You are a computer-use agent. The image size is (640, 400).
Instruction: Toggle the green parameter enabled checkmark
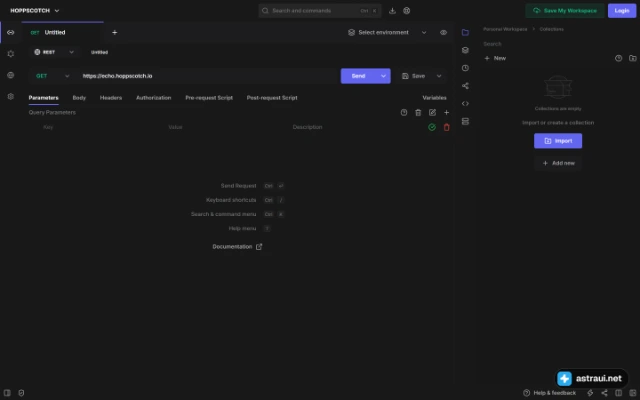point(432,127)
